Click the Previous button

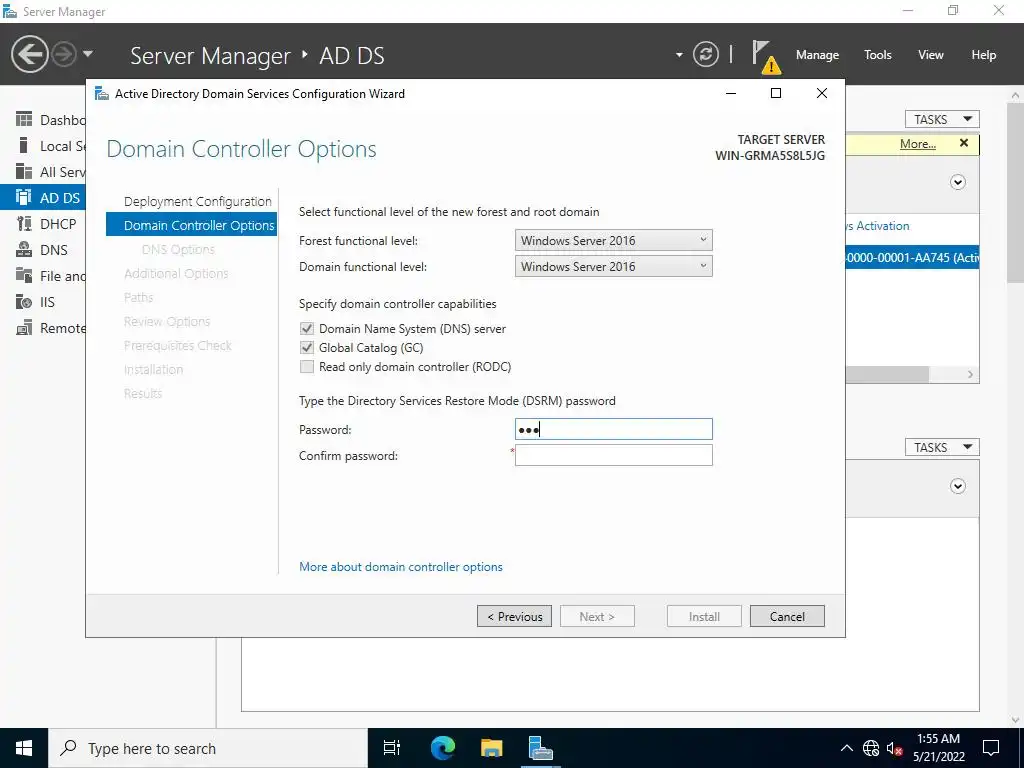click(x=514, y=616)
